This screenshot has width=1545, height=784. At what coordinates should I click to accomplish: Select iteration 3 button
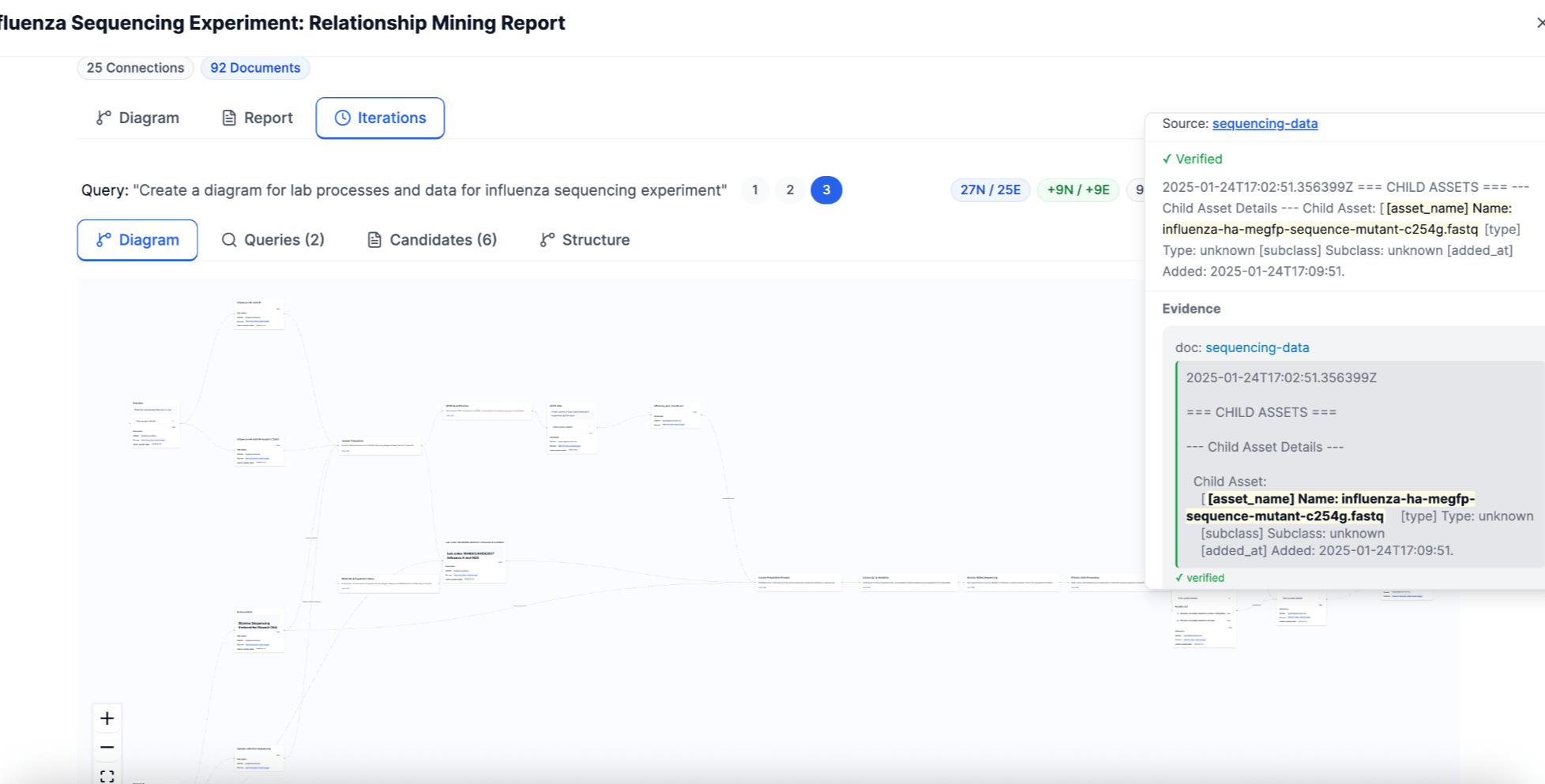[826, 190]
